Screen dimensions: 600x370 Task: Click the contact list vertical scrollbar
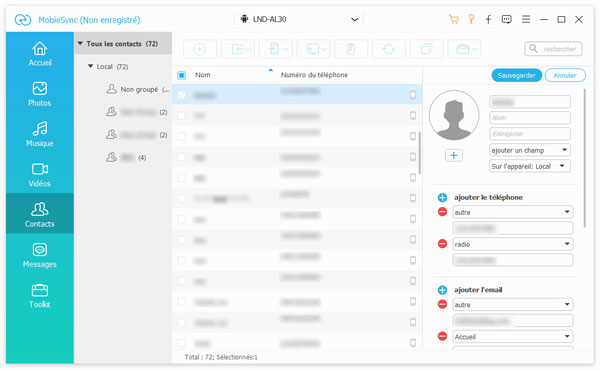[420, 153]
